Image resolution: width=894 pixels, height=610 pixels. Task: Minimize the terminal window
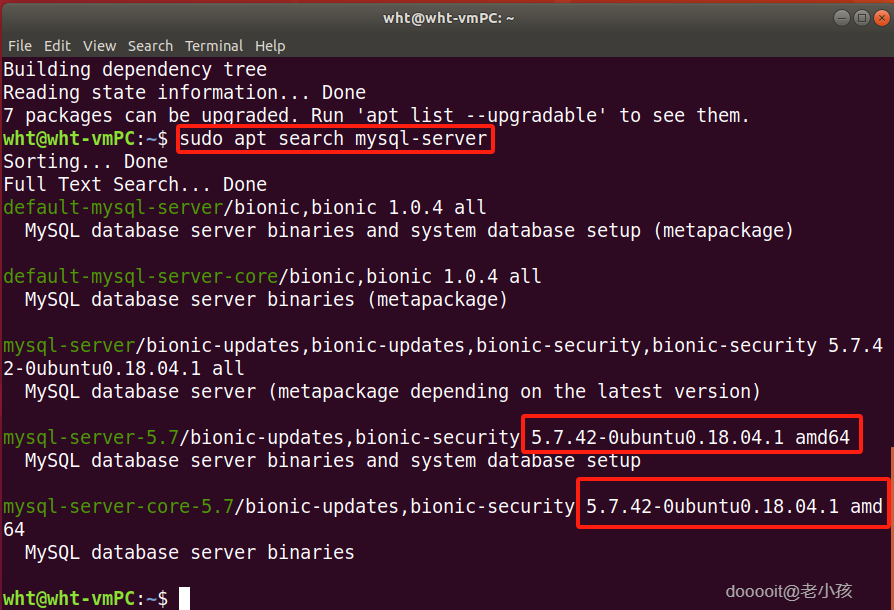point(843,18)
